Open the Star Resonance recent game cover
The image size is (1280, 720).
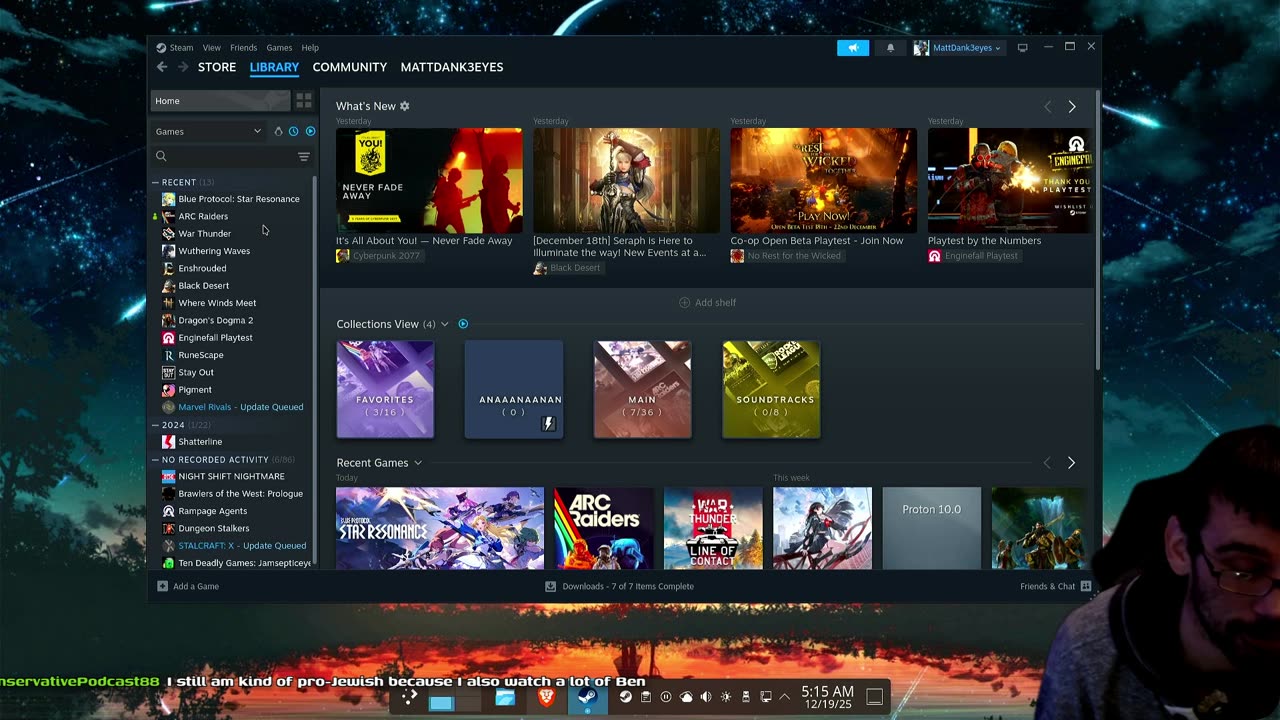(x=440, y=528)
